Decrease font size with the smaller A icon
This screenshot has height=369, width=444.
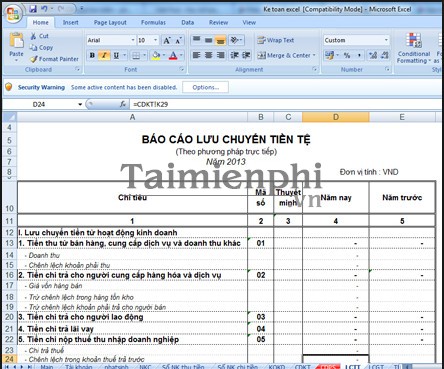(178, 40)
